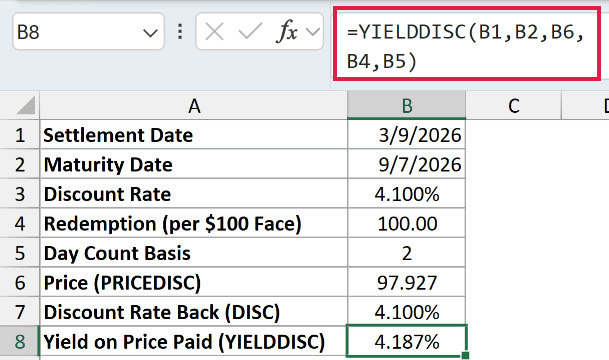Select column C header
609x360 pixels.
coord(513,106)
